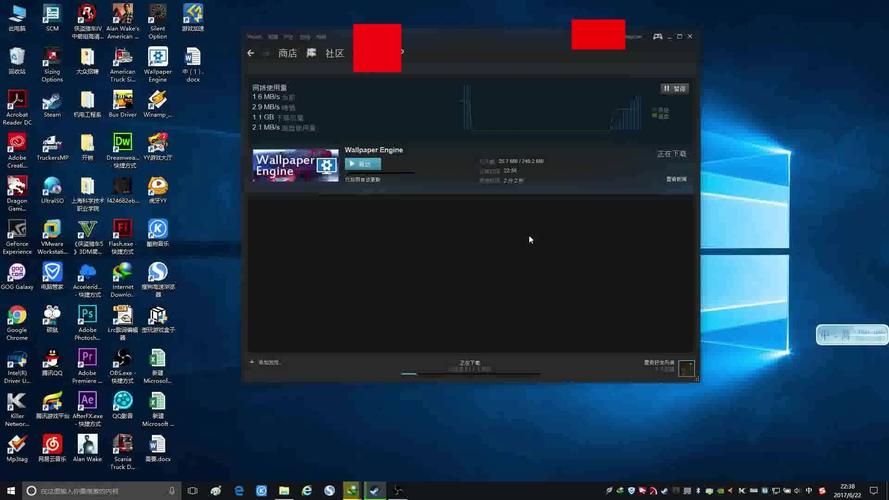Click the Wallpaper Engine banner thumbnail
This screenshot has height=500, width=889.
pyautogui.click(x=295, y=165)
